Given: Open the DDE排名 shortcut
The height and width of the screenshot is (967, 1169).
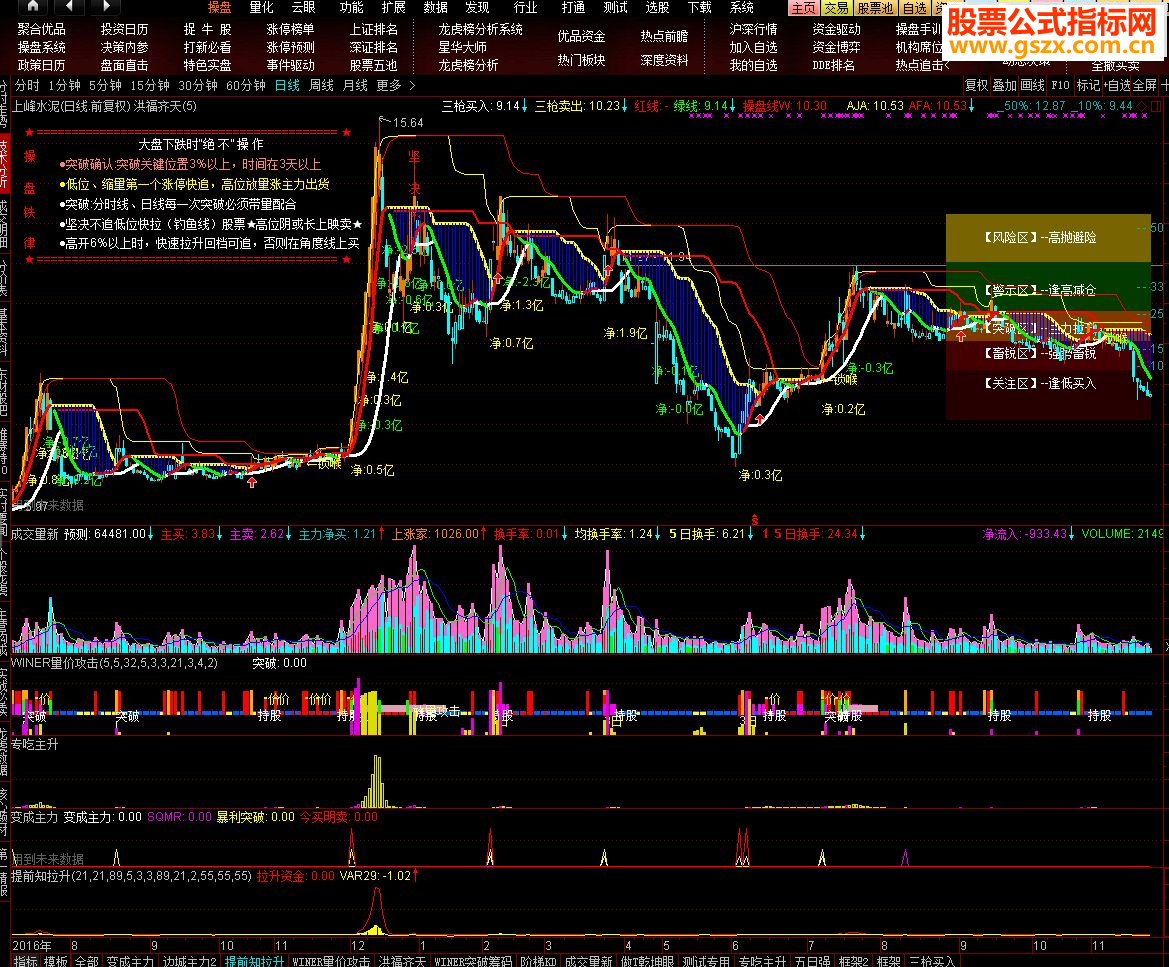Looking at the screenshot, I should pos(834,65).
